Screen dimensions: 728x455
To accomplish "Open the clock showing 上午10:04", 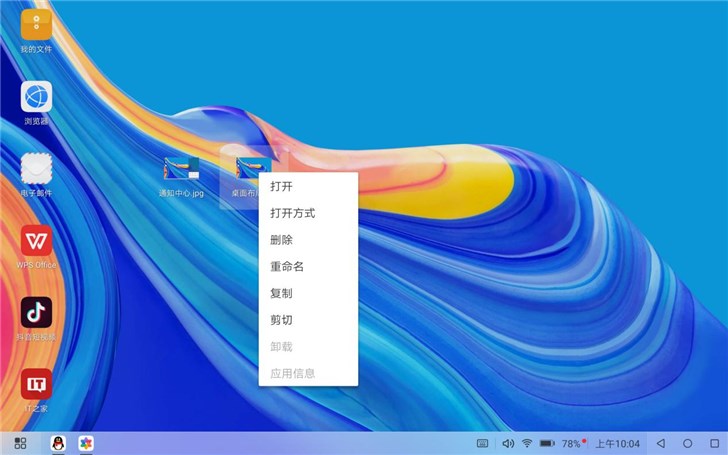I will pyautogui.click(x=618, y=444).
